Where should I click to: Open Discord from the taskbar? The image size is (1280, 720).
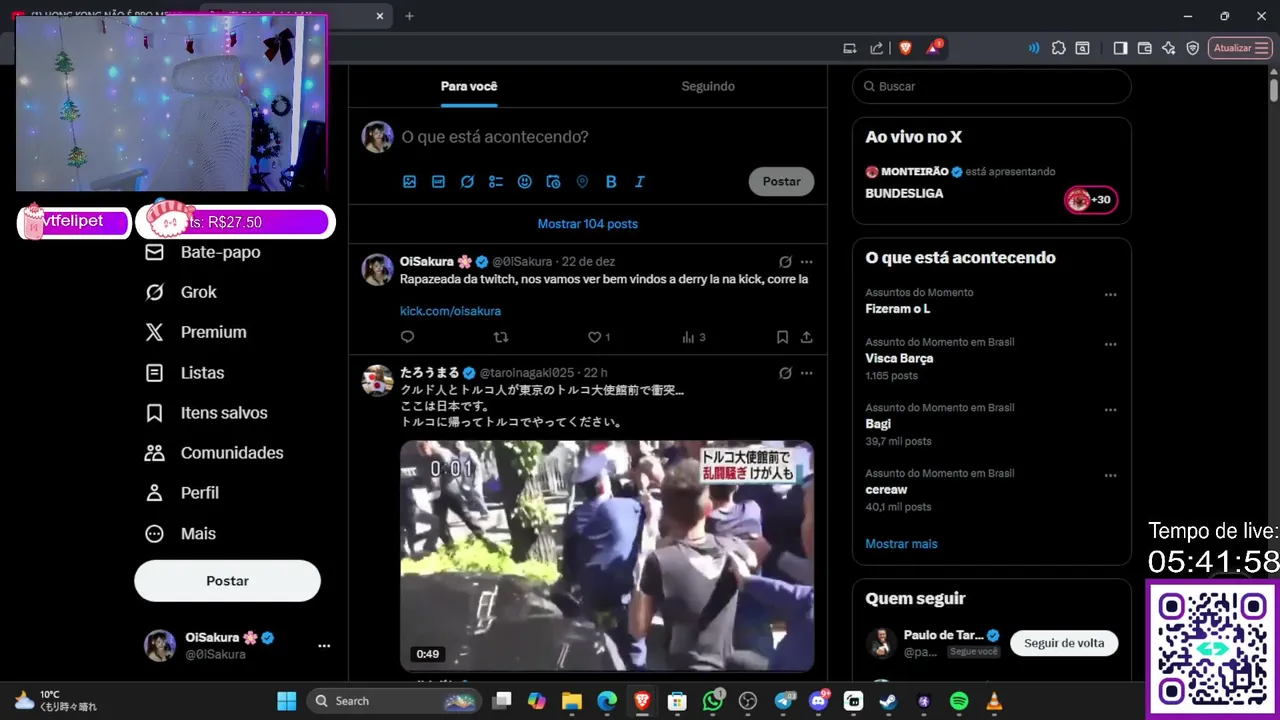pos(819,701)
